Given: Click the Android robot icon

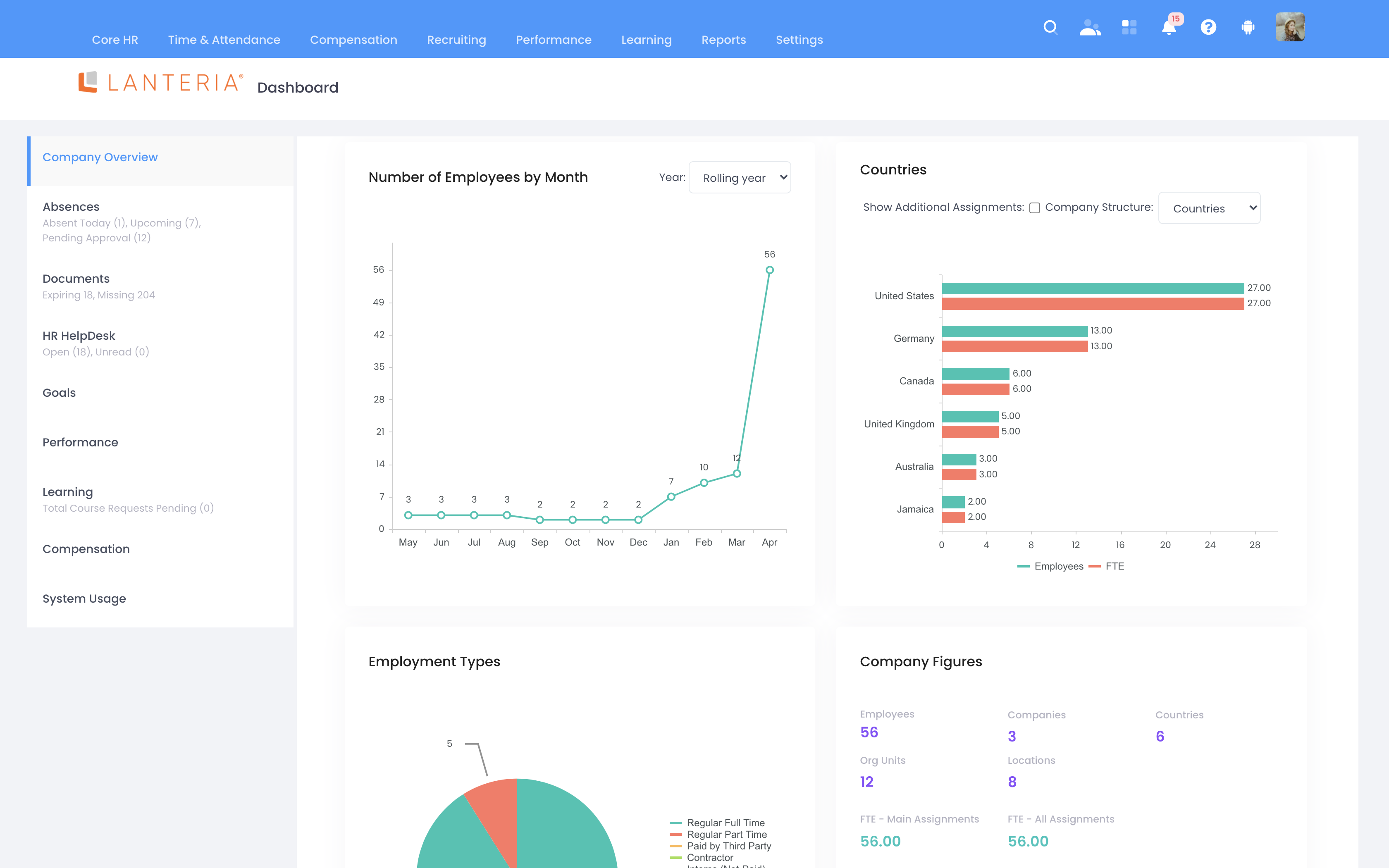Looking at the screenshot, I should tap(1248, 27).
